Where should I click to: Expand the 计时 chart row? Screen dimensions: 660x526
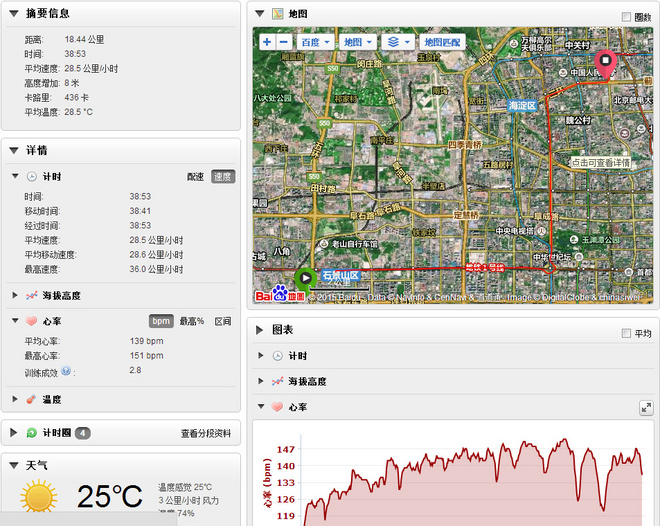(x=261, y=356)
